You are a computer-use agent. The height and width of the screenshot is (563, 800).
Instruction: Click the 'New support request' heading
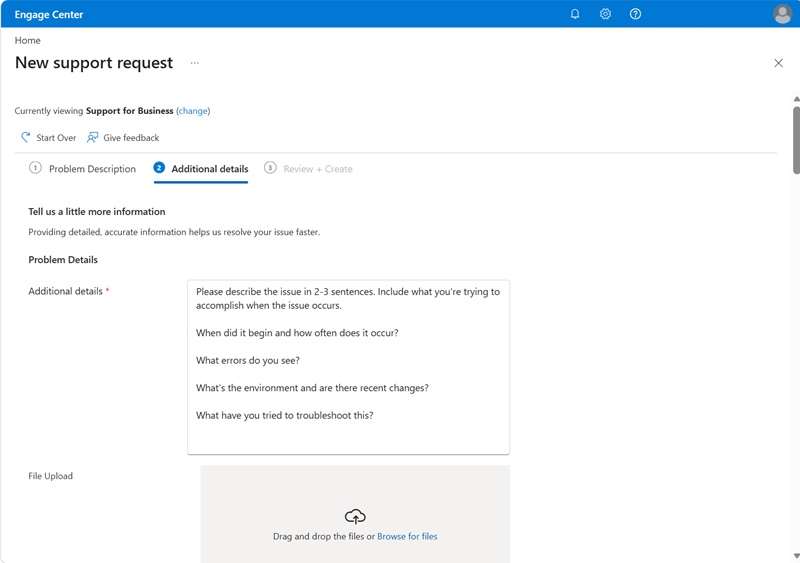click(x=94, y=63)
